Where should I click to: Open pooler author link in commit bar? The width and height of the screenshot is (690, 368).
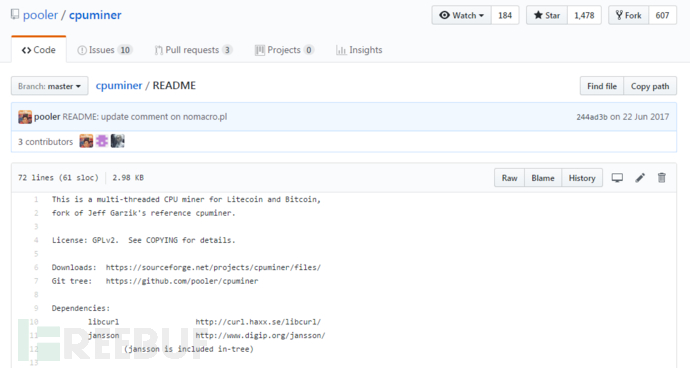[47, 117]
